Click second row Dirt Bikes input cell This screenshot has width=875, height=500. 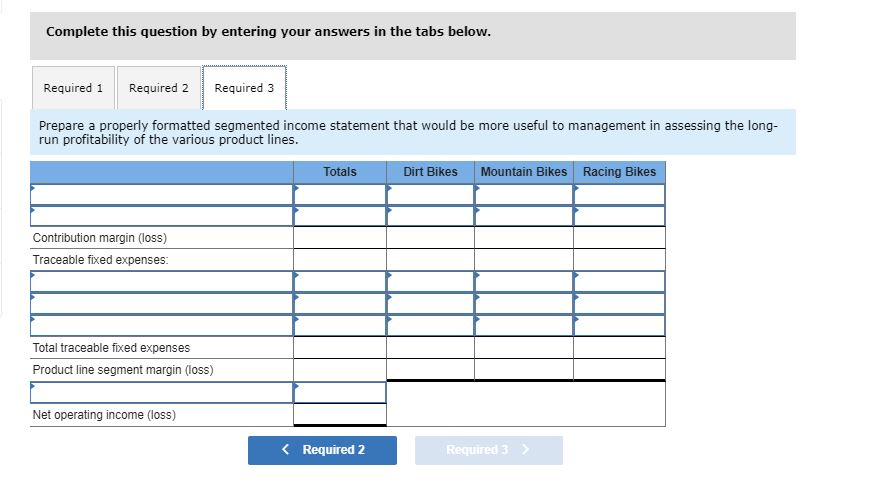(x=430, y=216)
